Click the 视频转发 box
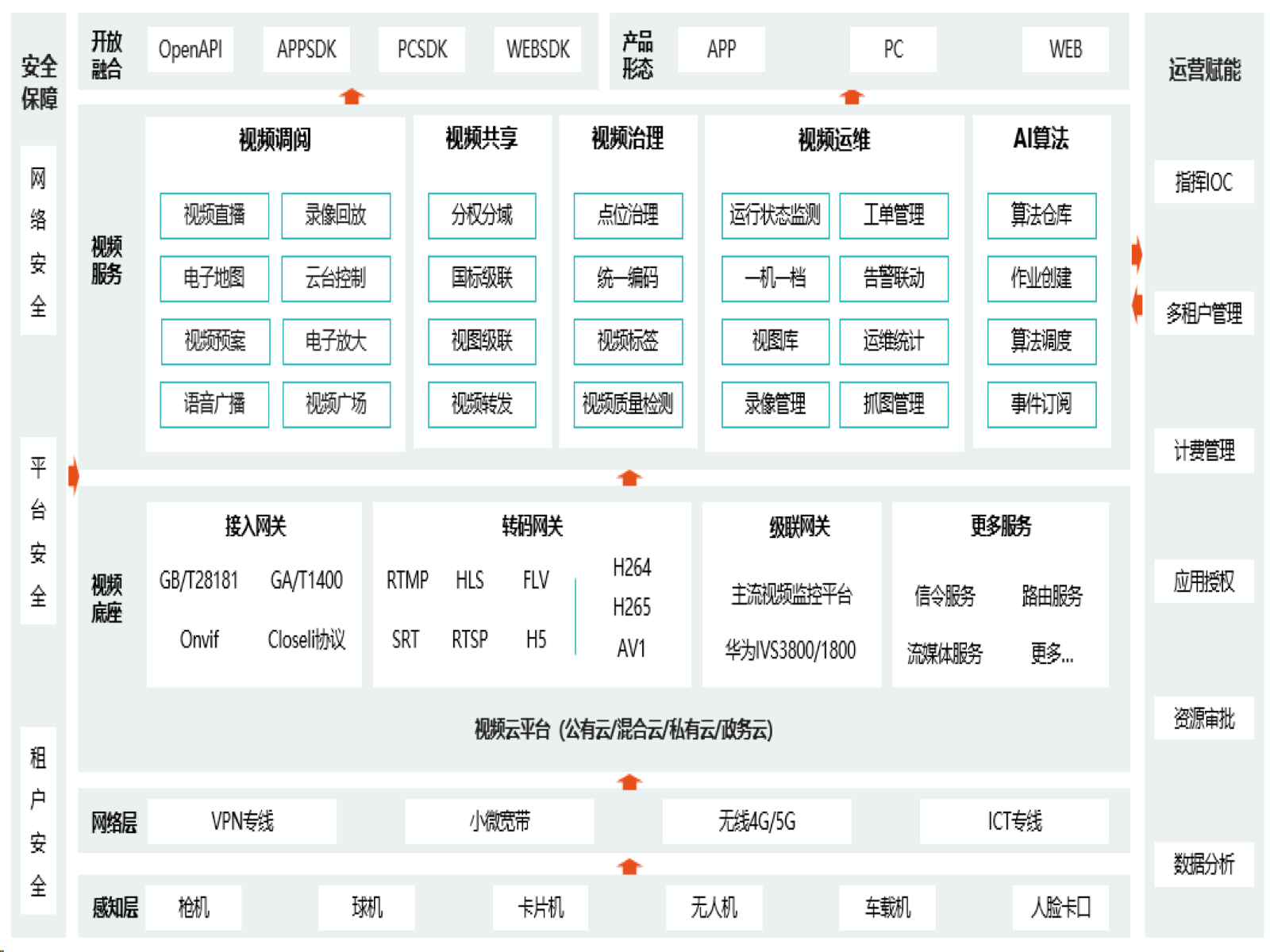 pyautogui.click(x=482, y=405)
